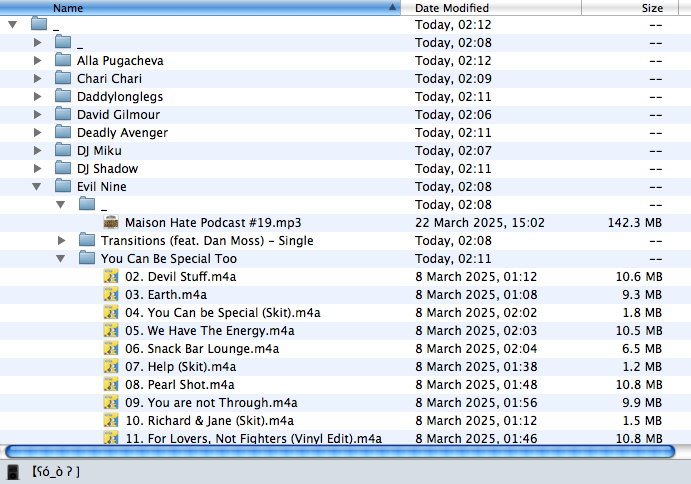The image size is (691, 484).
Task: Click the device icon in the status bar
Action: pos(12,472)
